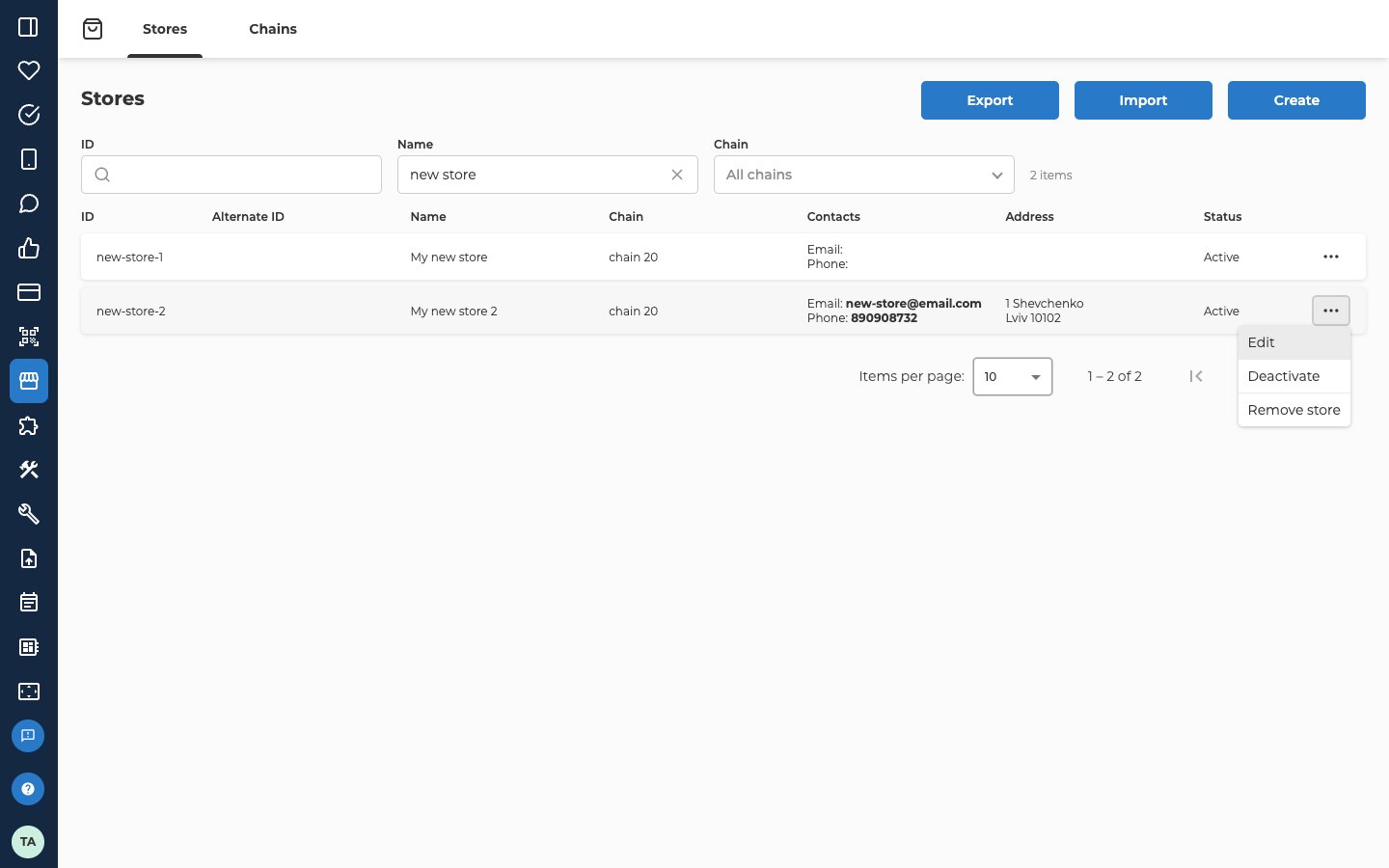1389x868 pixels.
Task: Click the shopping bag icon in header
Action: tap(93, 29)
